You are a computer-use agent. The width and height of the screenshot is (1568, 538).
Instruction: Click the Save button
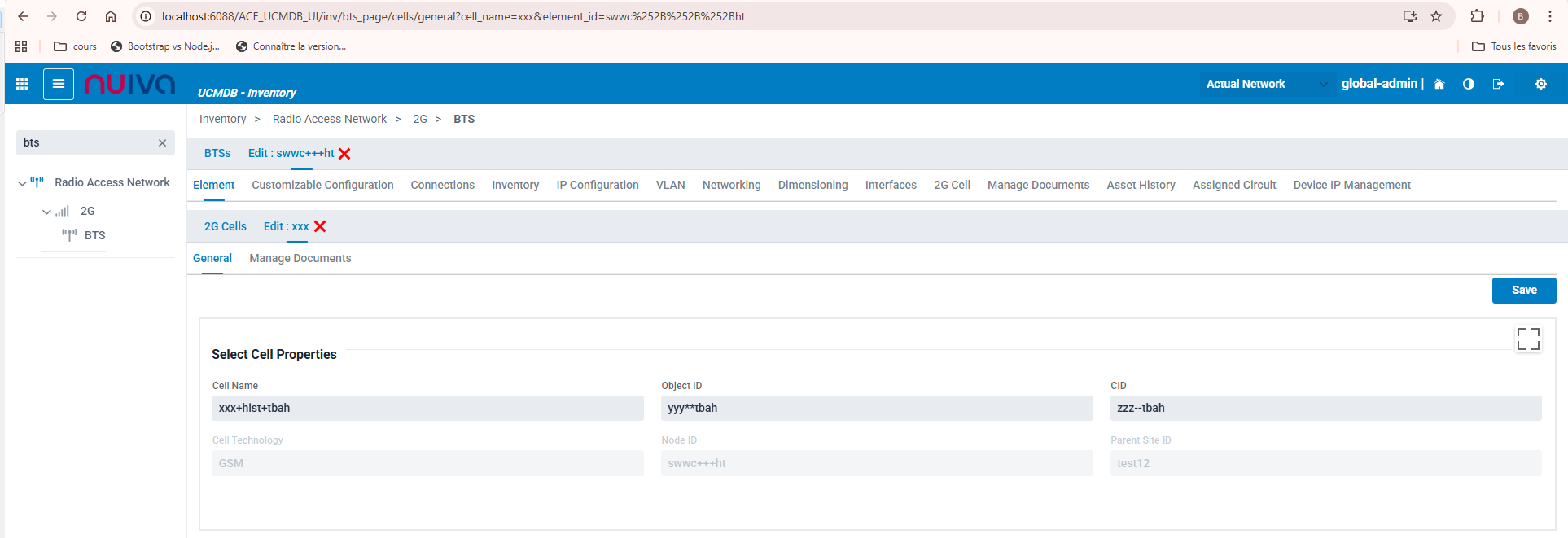click(1523, 291)
